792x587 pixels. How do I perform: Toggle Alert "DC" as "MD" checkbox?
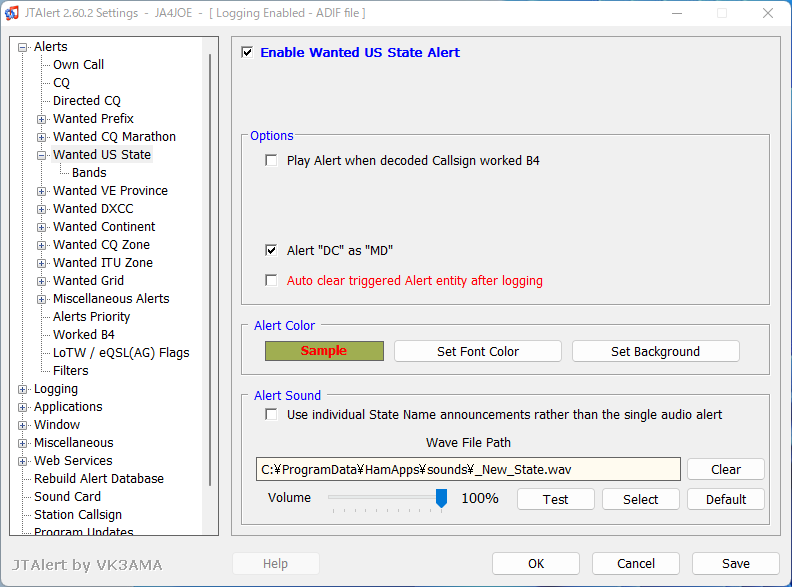coord(271,250)
